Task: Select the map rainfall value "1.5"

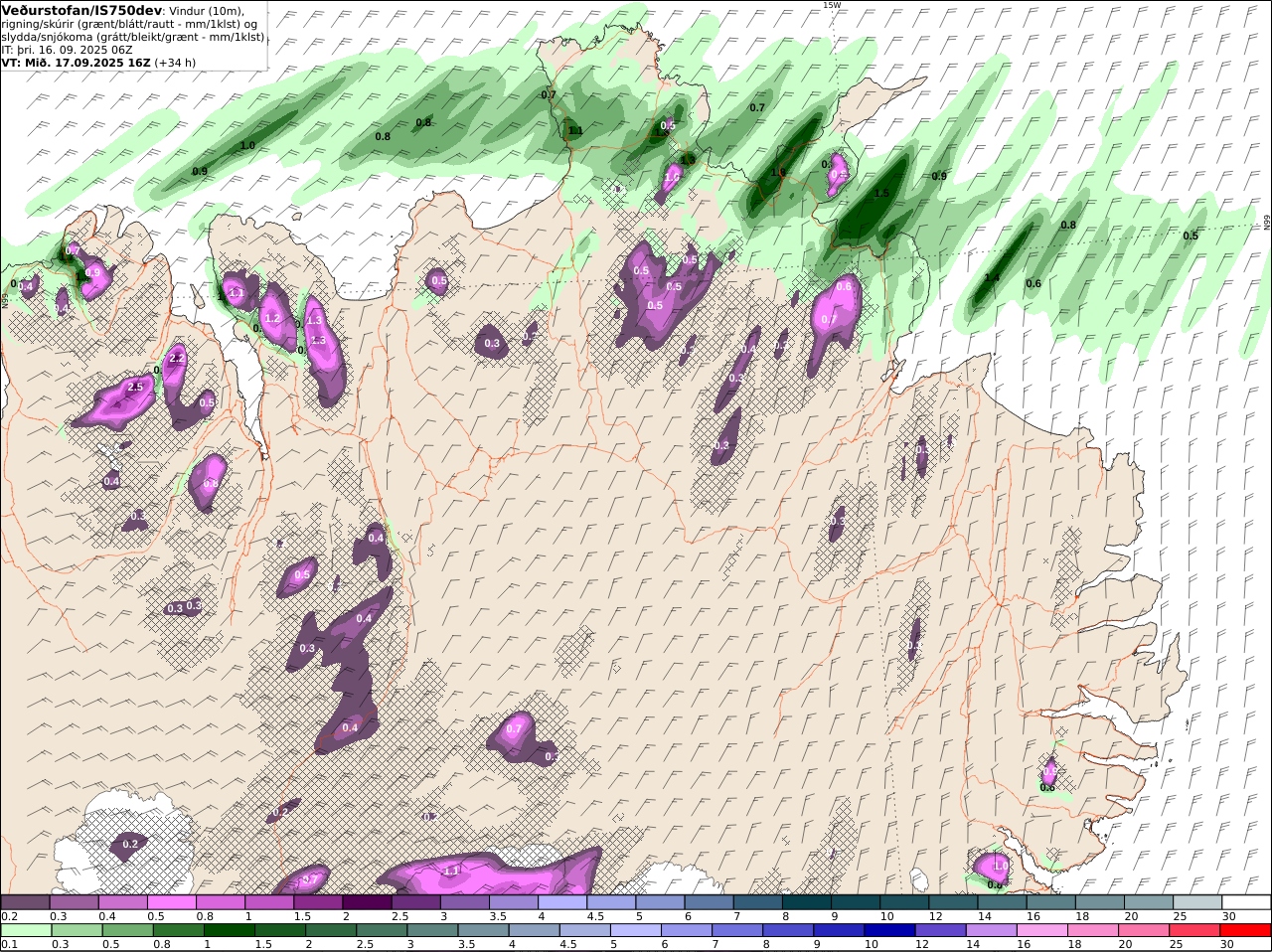Action: click(x=881, y=193)
